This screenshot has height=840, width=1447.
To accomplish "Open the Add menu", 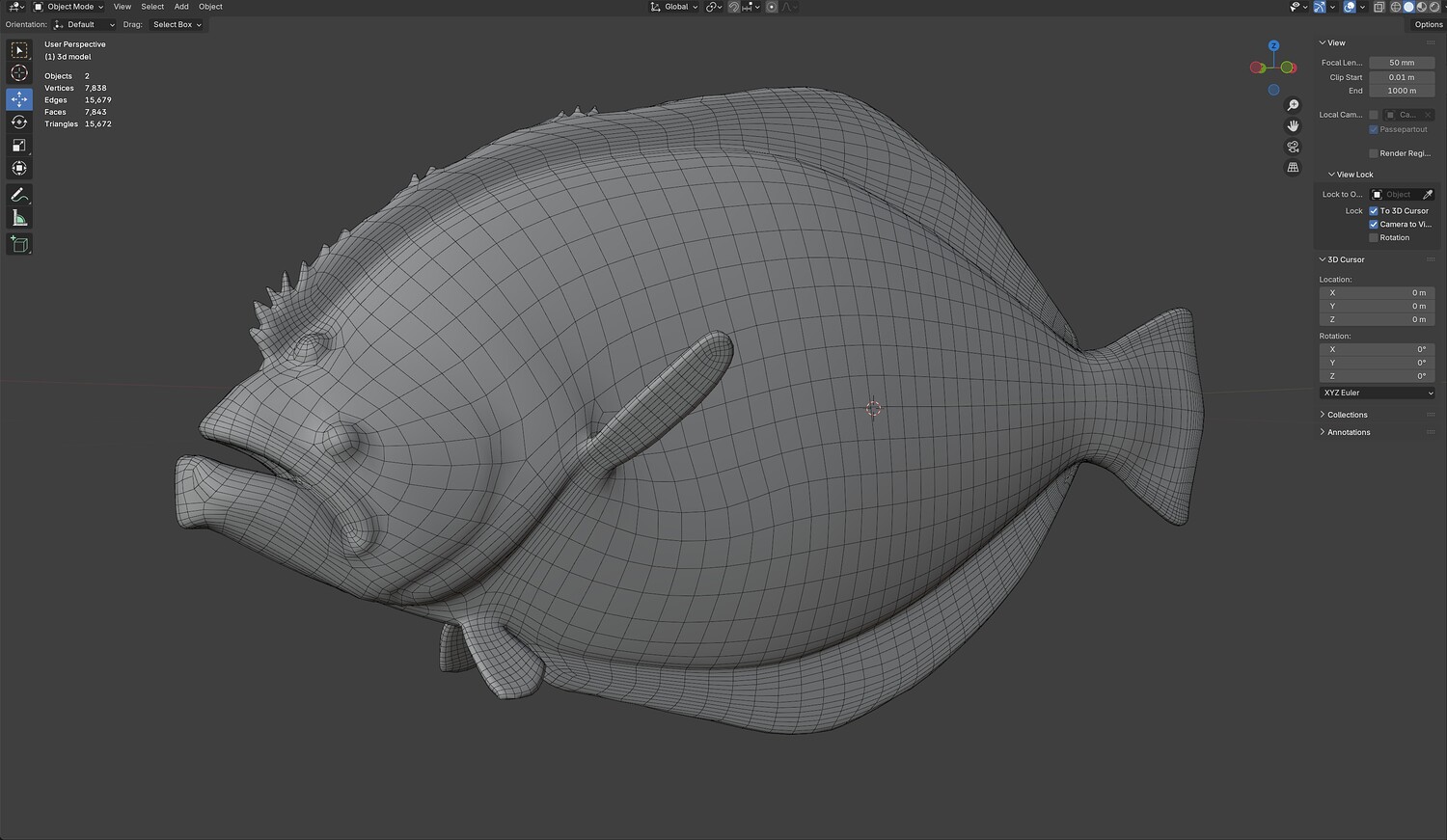I will click(181, 7).
